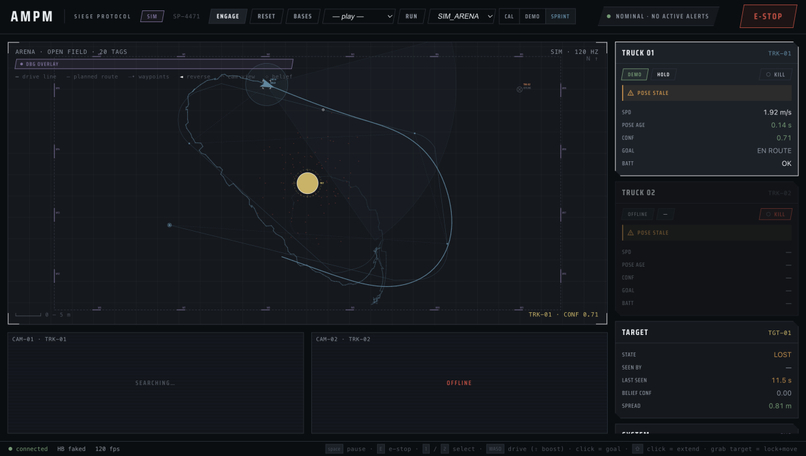Click the Truck 02 dash button
806x456 pixels.
(x=665, y=214)
